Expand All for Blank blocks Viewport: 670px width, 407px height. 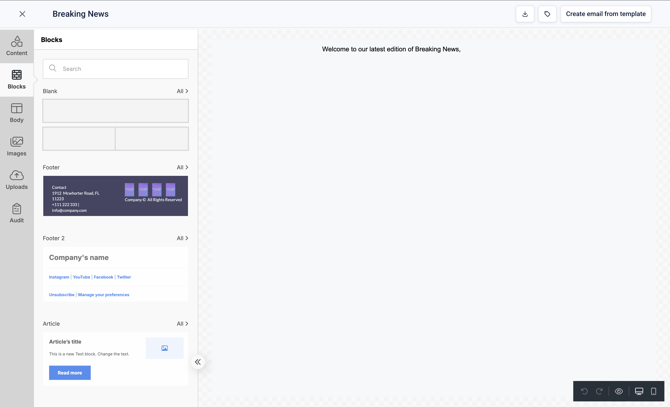click(x=182, y=91)
